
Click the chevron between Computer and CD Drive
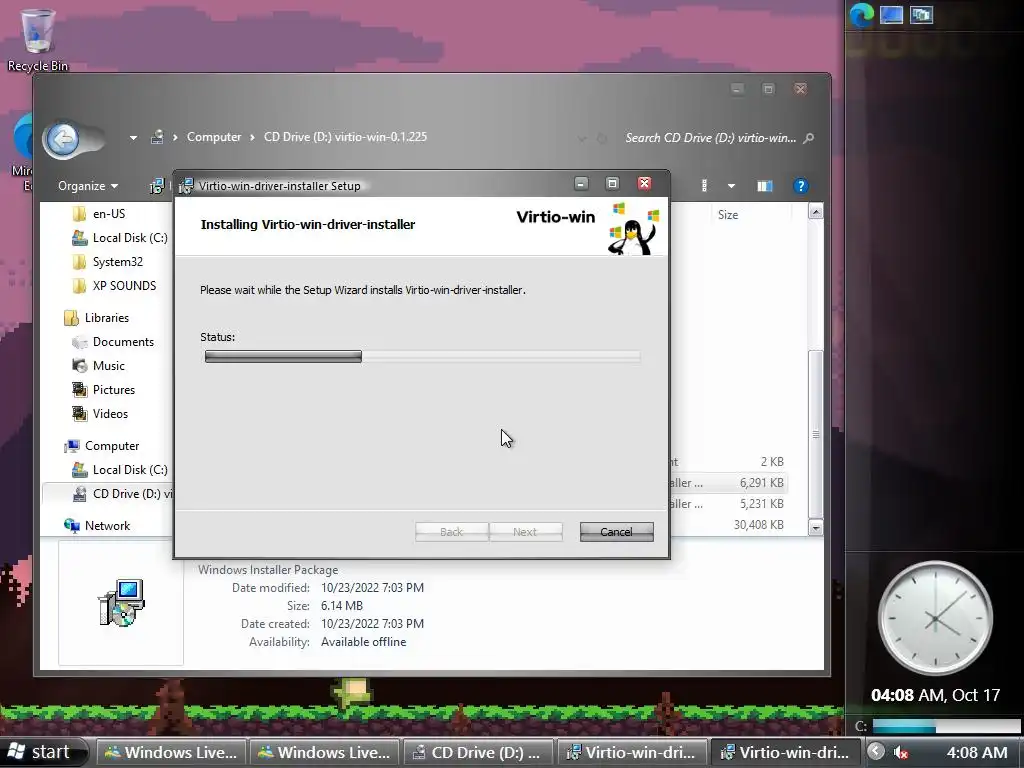click(252, 137)
